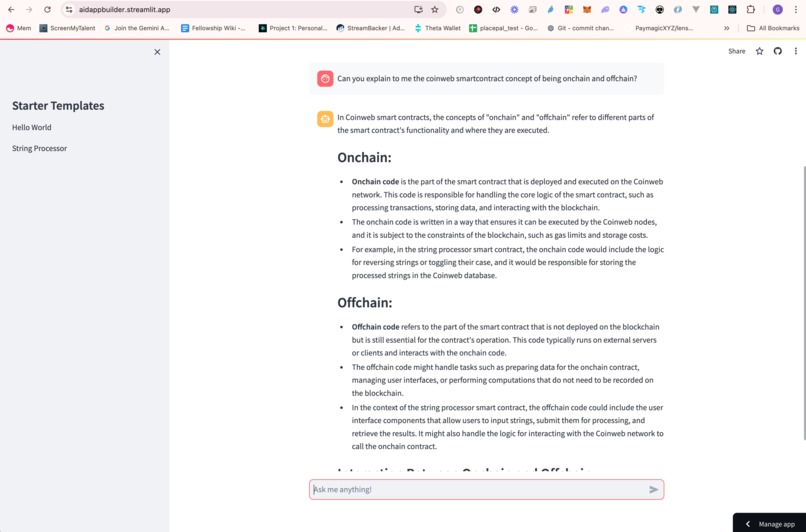The image size is (806, 532).
Task: Click the blue gear extension icon
Action: [x=514, y=9]
